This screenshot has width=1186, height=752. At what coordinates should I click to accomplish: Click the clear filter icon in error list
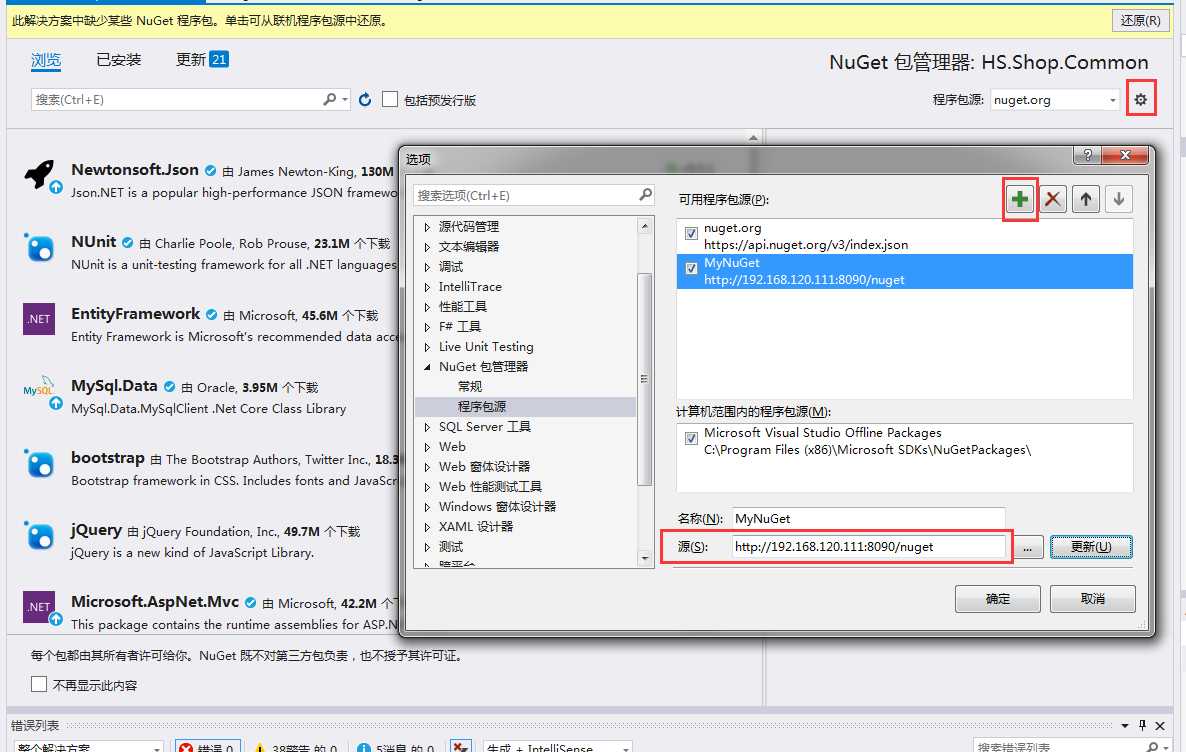(460, 747)
